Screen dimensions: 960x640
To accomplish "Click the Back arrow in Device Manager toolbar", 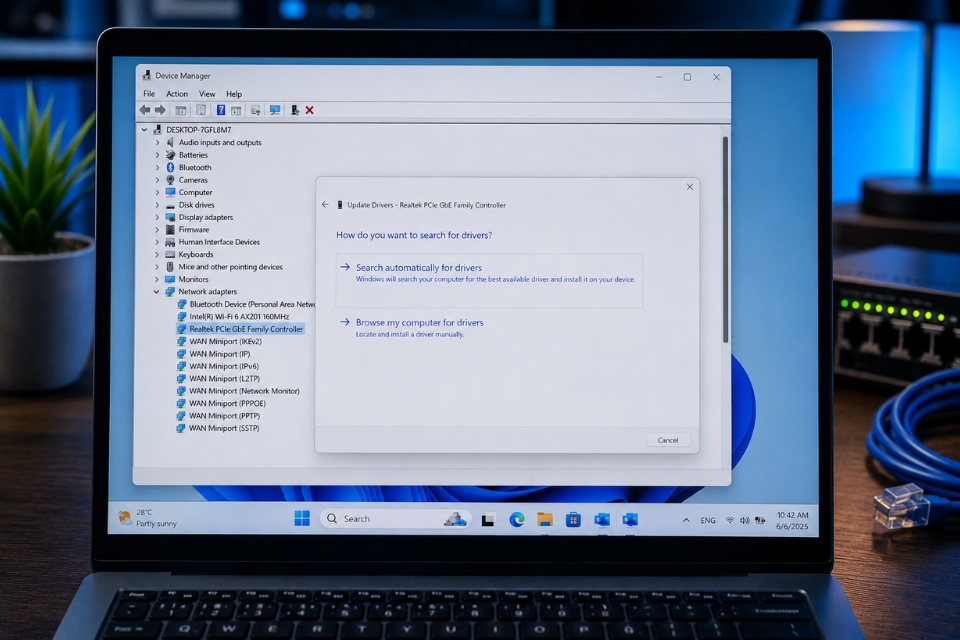I will [x=144, y=110].
